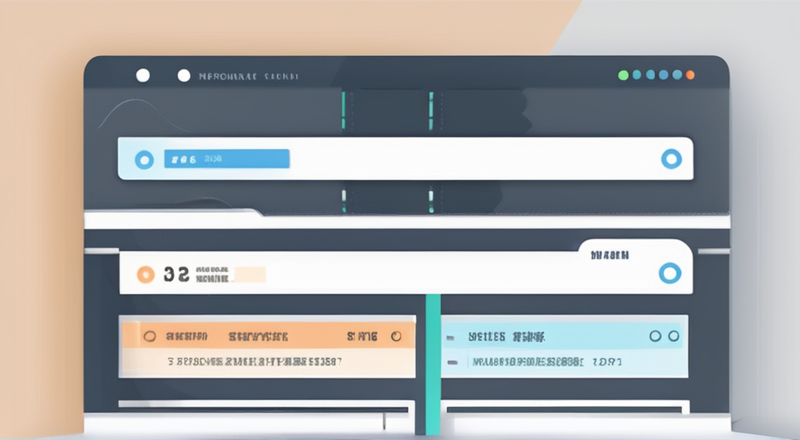
Task: Click the dash icon in the blue panel's lower row
Action: tap(453, 362)
